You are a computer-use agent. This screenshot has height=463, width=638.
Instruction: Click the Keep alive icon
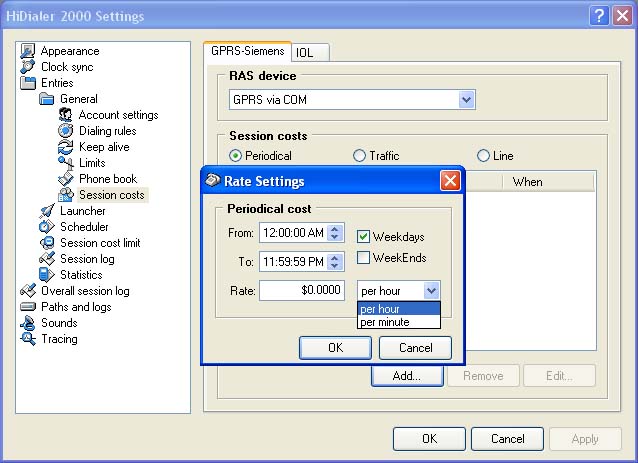click(66, 147)
